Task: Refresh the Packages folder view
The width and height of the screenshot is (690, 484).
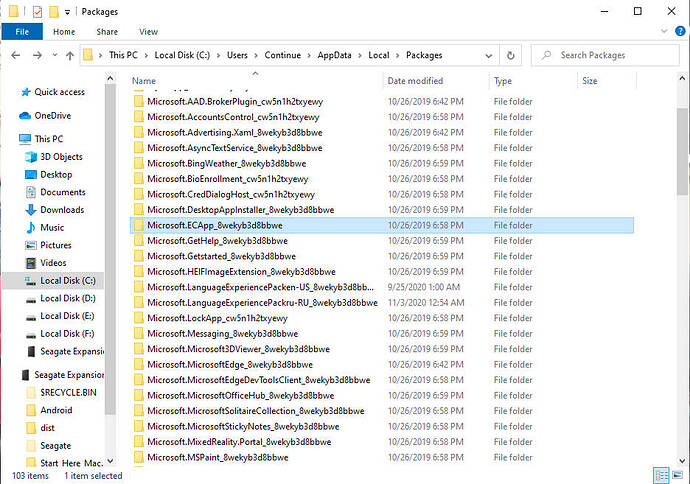Action: pyautogui.click(x=510, y=55)
